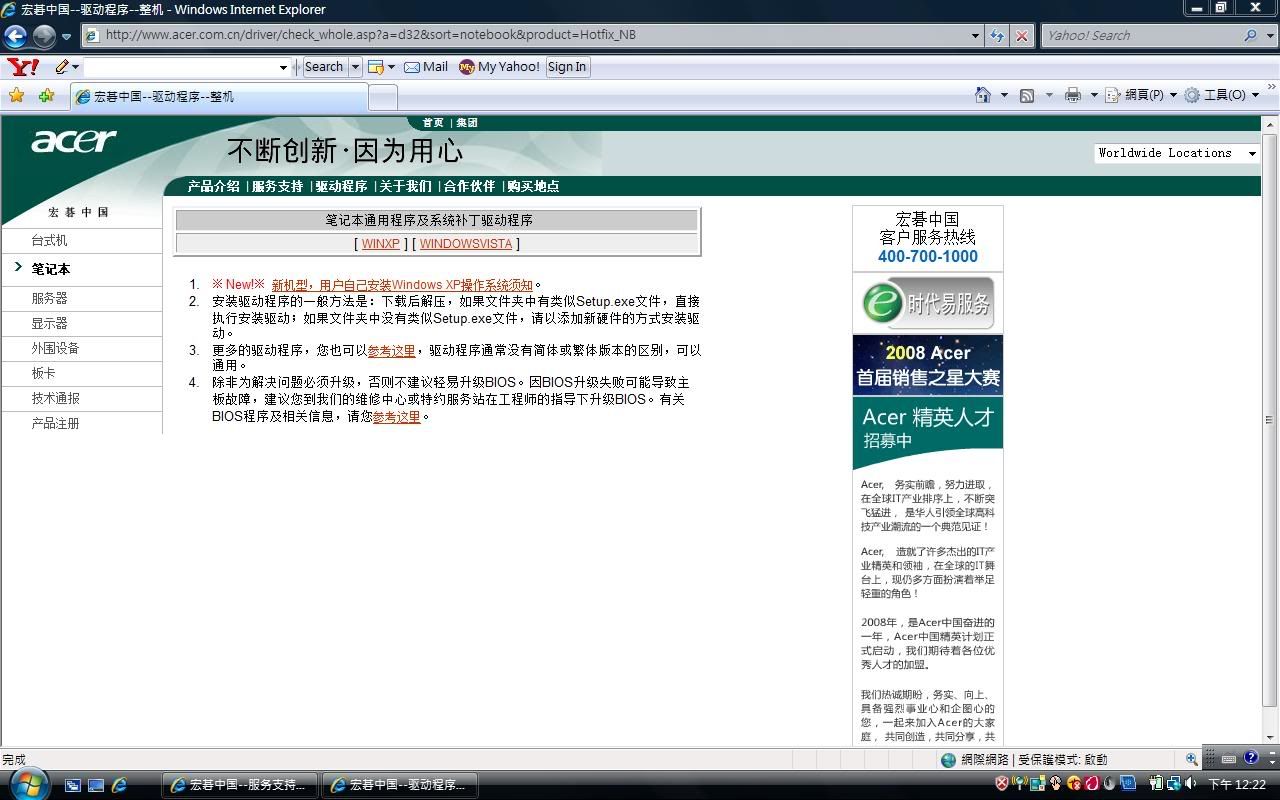Click the Yahoo toolbar Sign In button
Viewport: 1280px width, 800px height.
click(x=567, y=67)
